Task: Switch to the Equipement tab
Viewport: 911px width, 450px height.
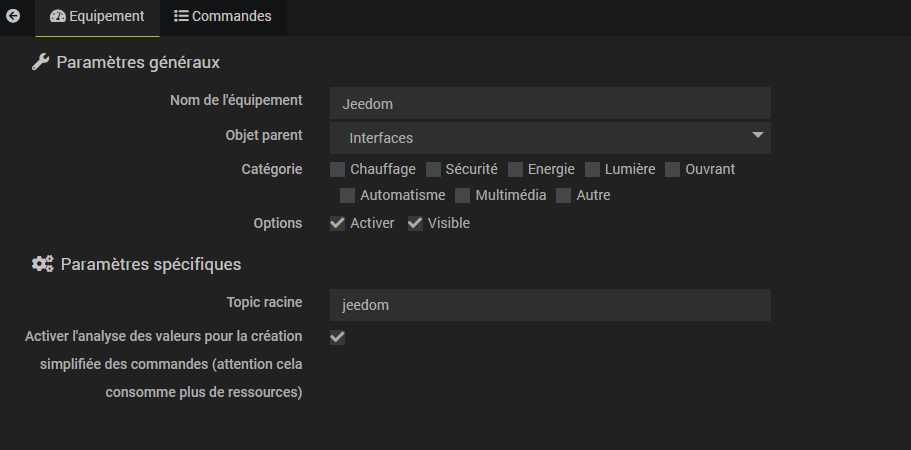Action: (98, 16)
